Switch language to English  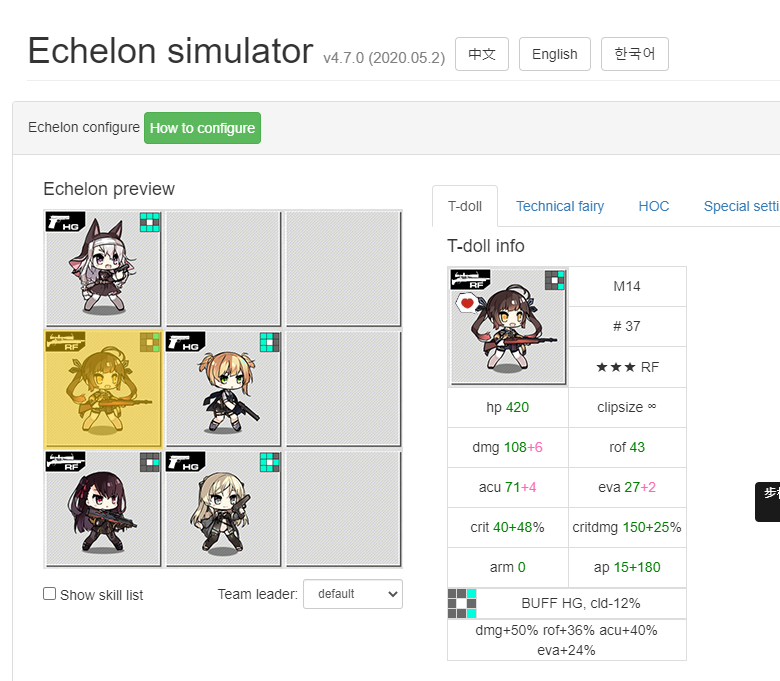point(555,54)
